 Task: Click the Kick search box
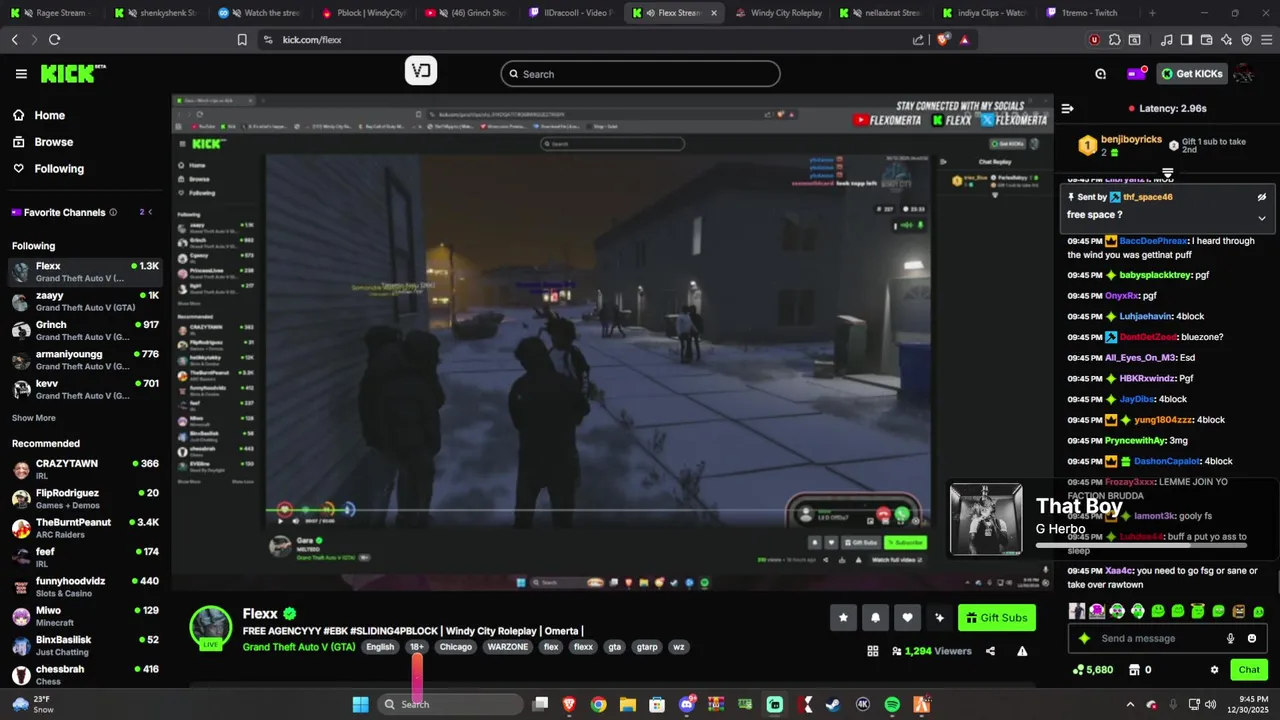tap(640, 74)
